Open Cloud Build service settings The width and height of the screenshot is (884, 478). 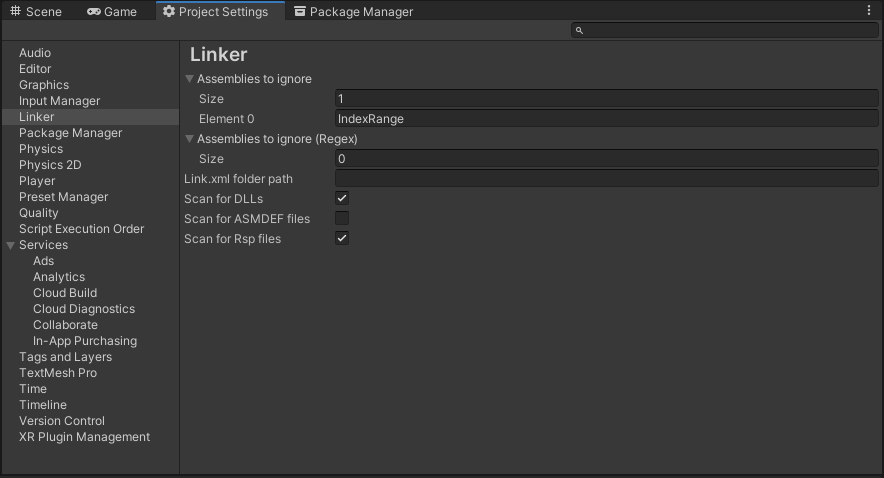point(65,293)
